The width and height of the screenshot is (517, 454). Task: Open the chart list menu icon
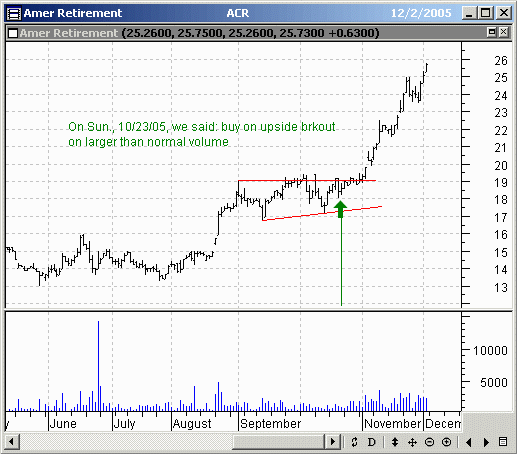[503, 442]
